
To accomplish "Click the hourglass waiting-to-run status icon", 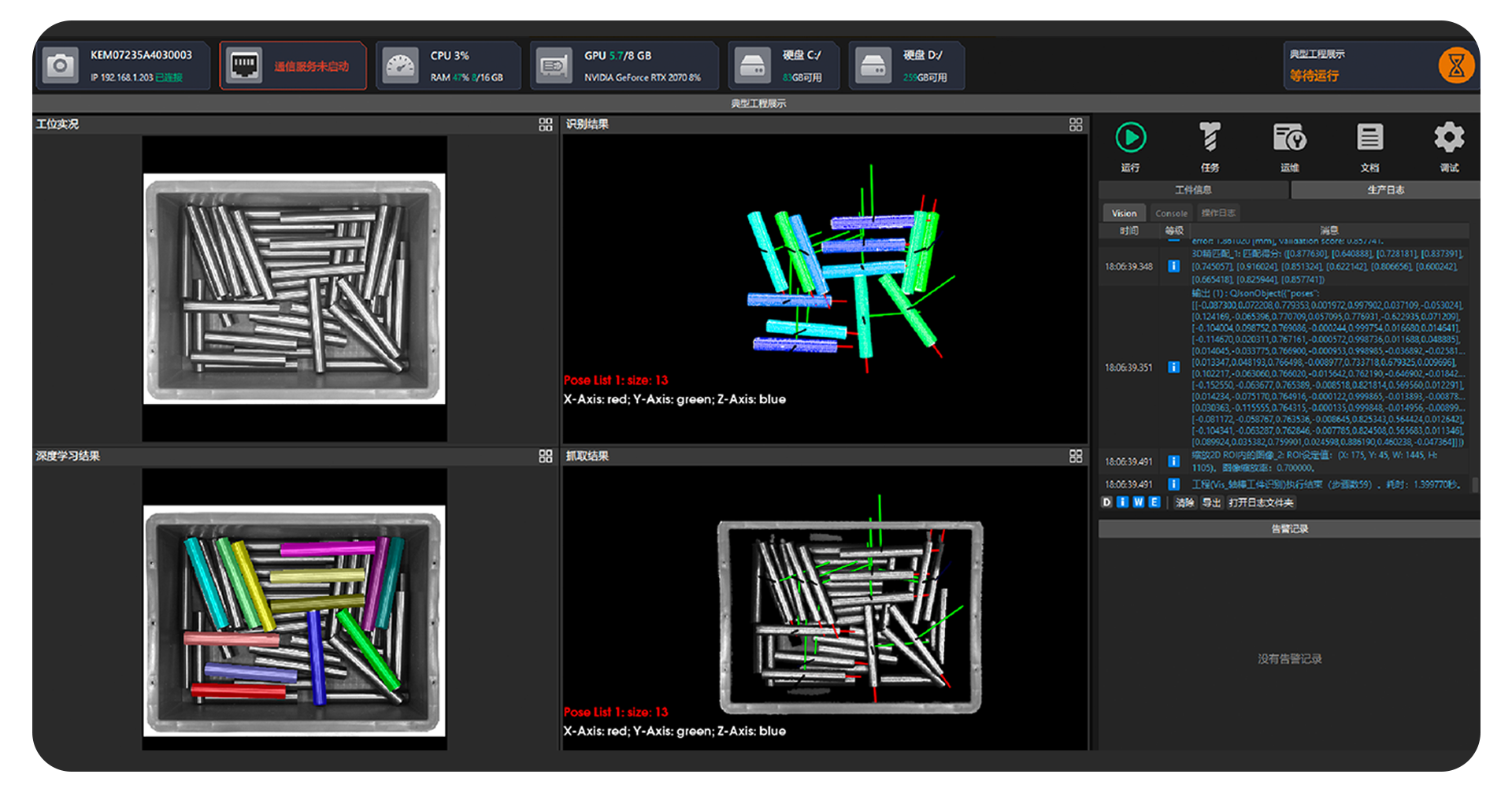I will tap(1456, 65).
